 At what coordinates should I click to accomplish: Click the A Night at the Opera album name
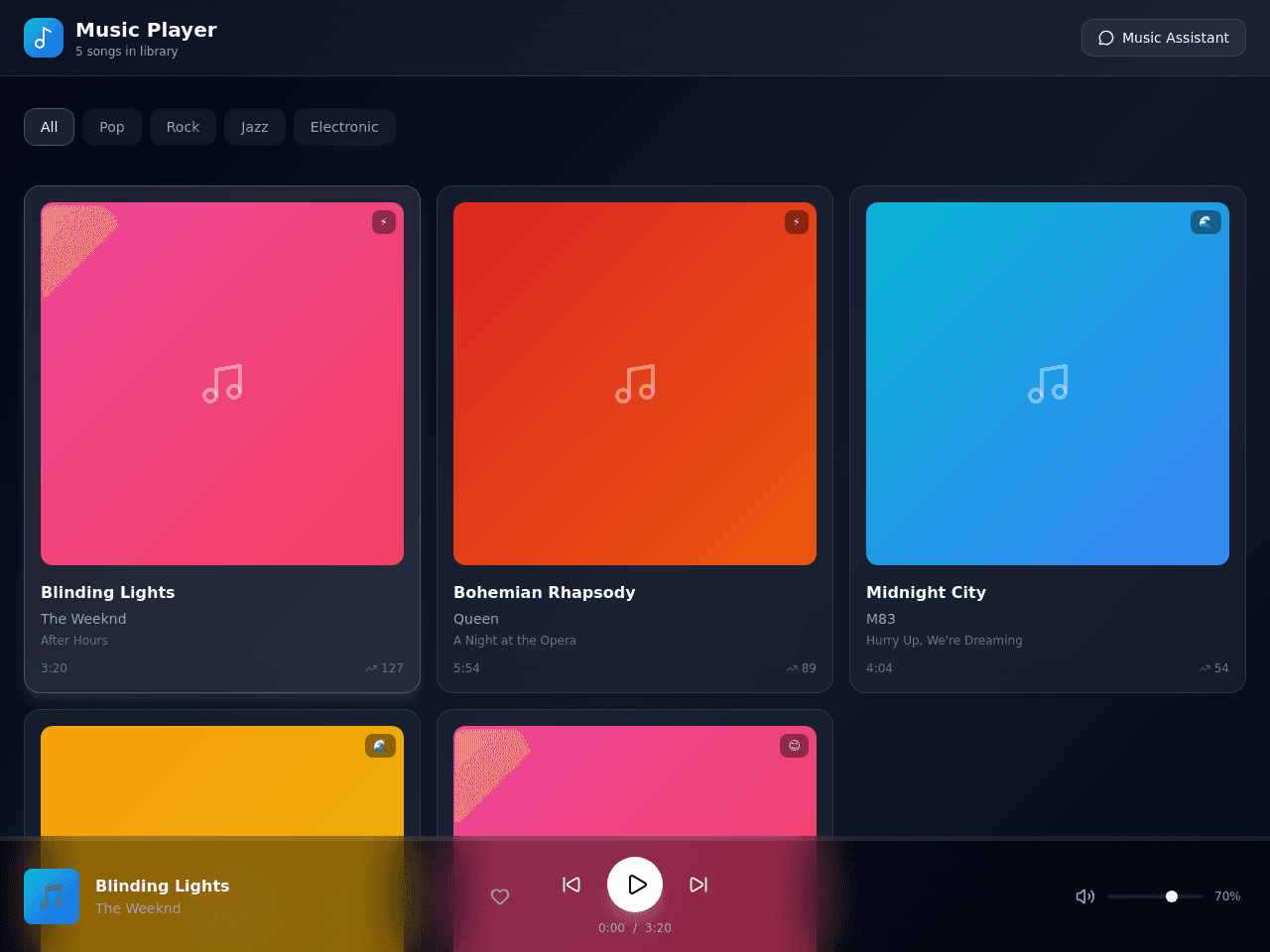[x=515, y=641]
